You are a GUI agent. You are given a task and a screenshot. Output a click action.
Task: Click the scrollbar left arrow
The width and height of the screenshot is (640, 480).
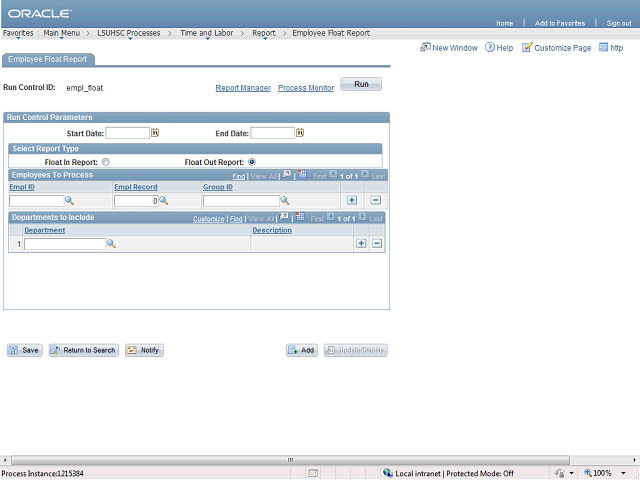4,460
